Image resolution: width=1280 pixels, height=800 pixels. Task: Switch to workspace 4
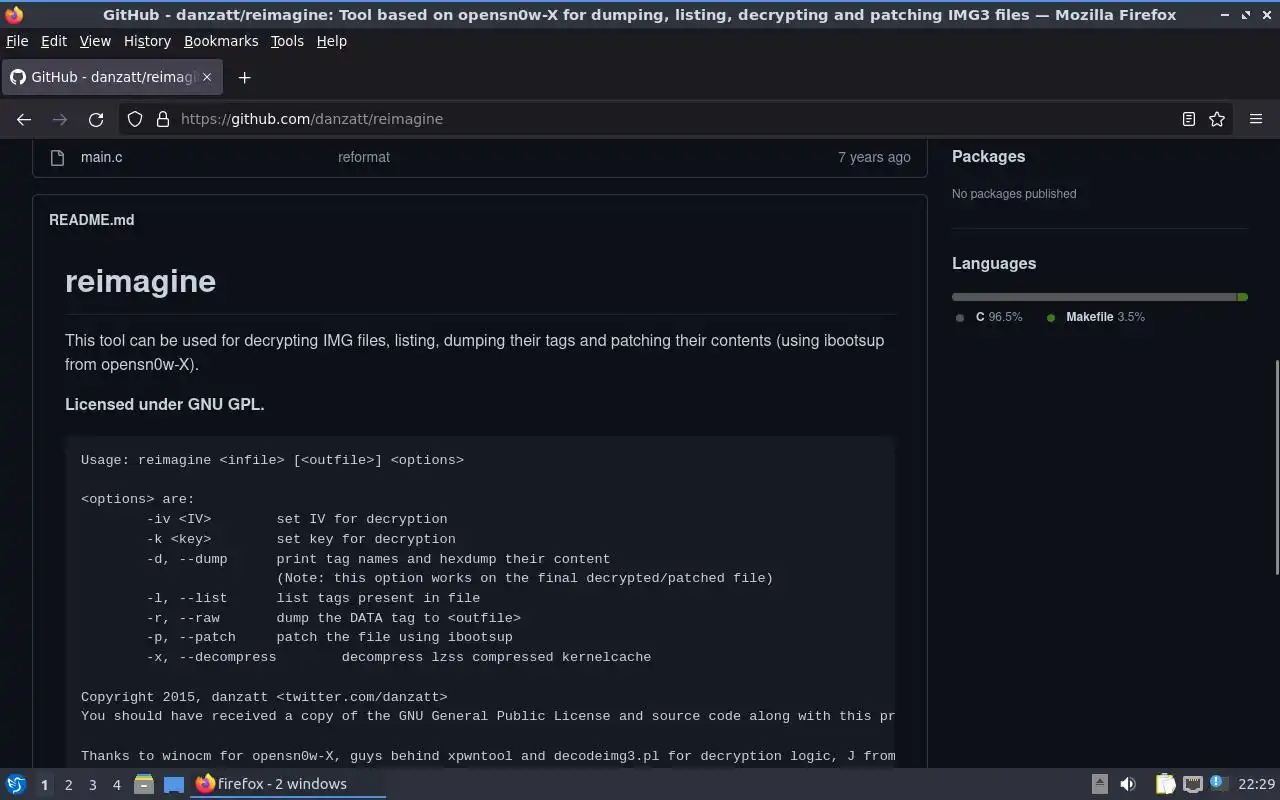point(116,785)
